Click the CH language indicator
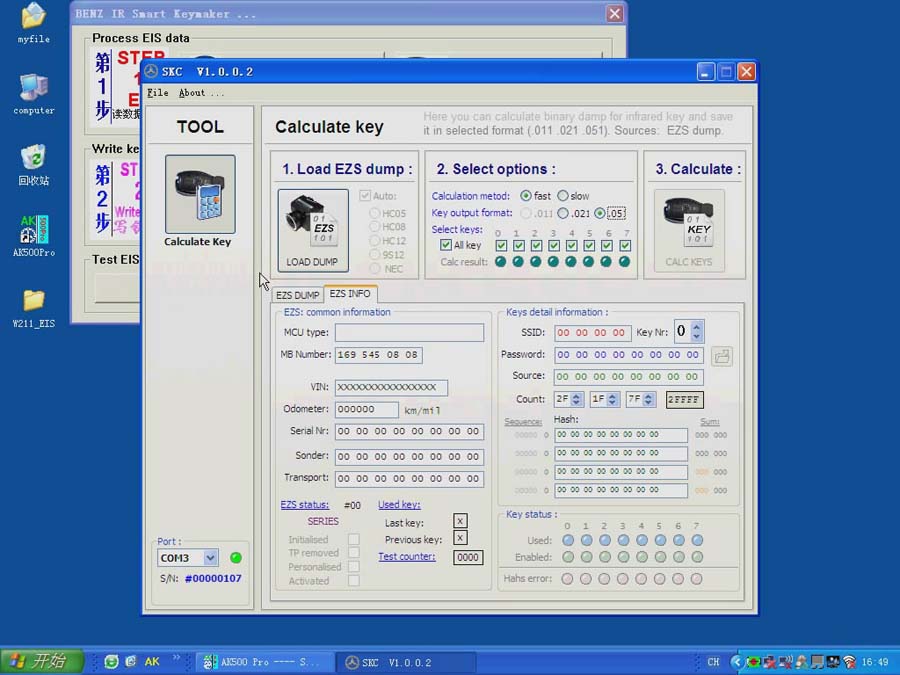The width and height of the screenshot is (900, 675). [713, 662]
